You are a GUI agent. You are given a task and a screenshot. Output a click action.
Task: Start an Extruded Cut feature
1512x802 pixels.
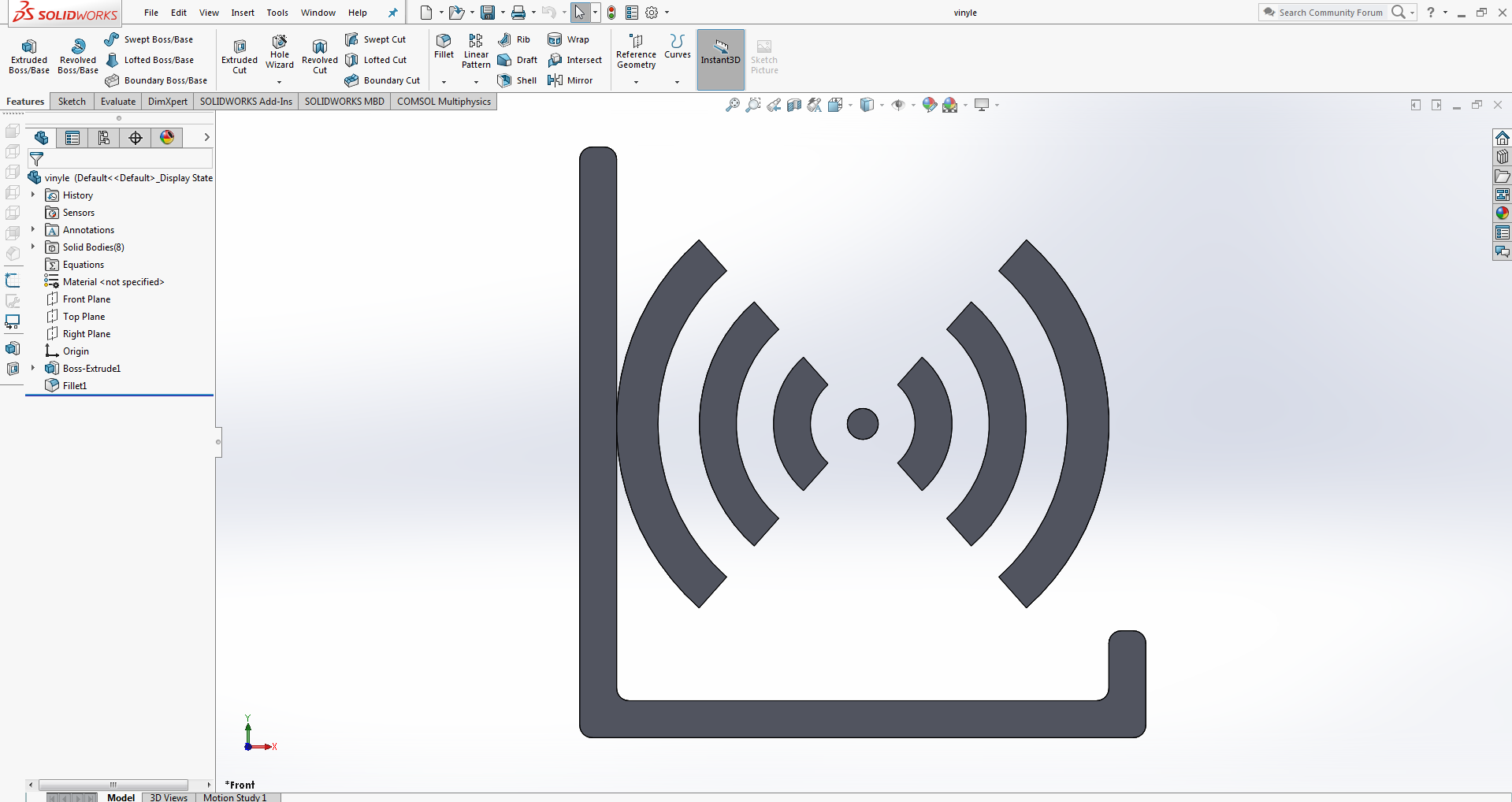pyautogui.click(x=240, y=57)
